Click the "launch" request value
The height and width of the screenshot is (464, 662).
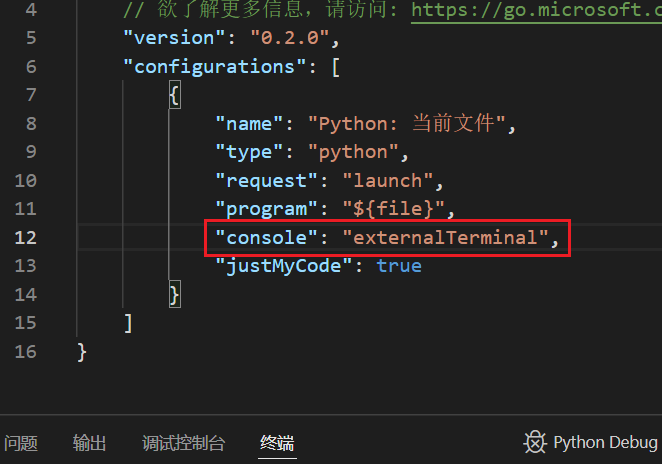[386, 181]
